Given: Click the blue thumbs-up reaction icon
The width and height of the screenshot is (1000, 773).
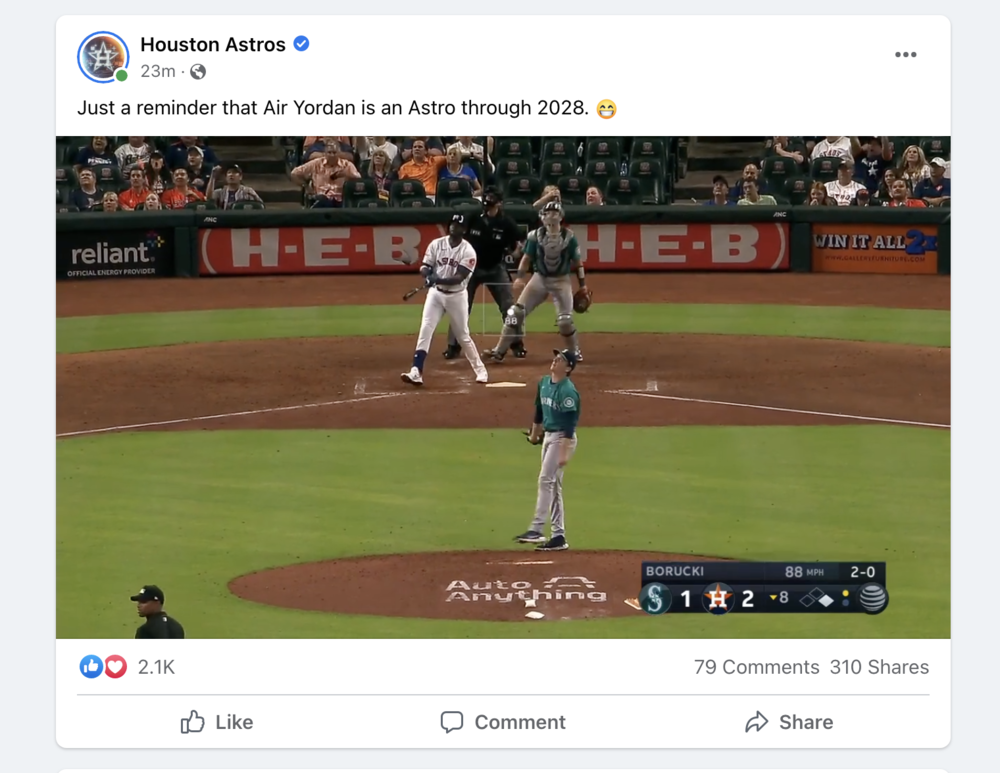Looking at the screenshot, I should coord(91,666).
